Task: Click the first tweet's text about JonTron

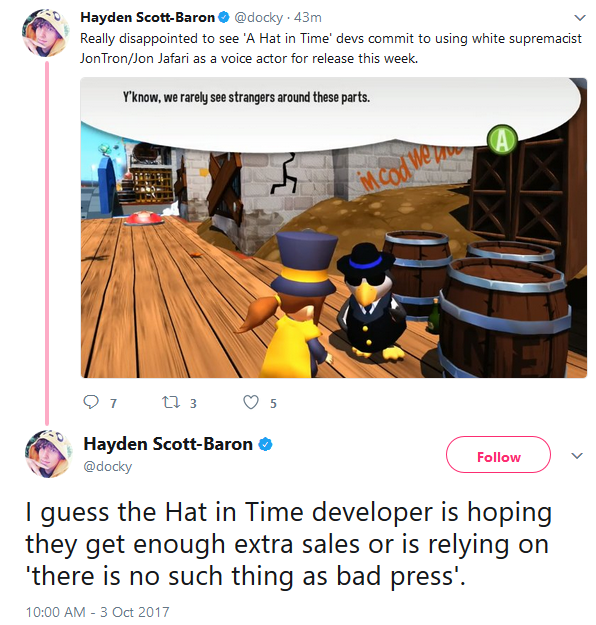Action: coord(330,48)
